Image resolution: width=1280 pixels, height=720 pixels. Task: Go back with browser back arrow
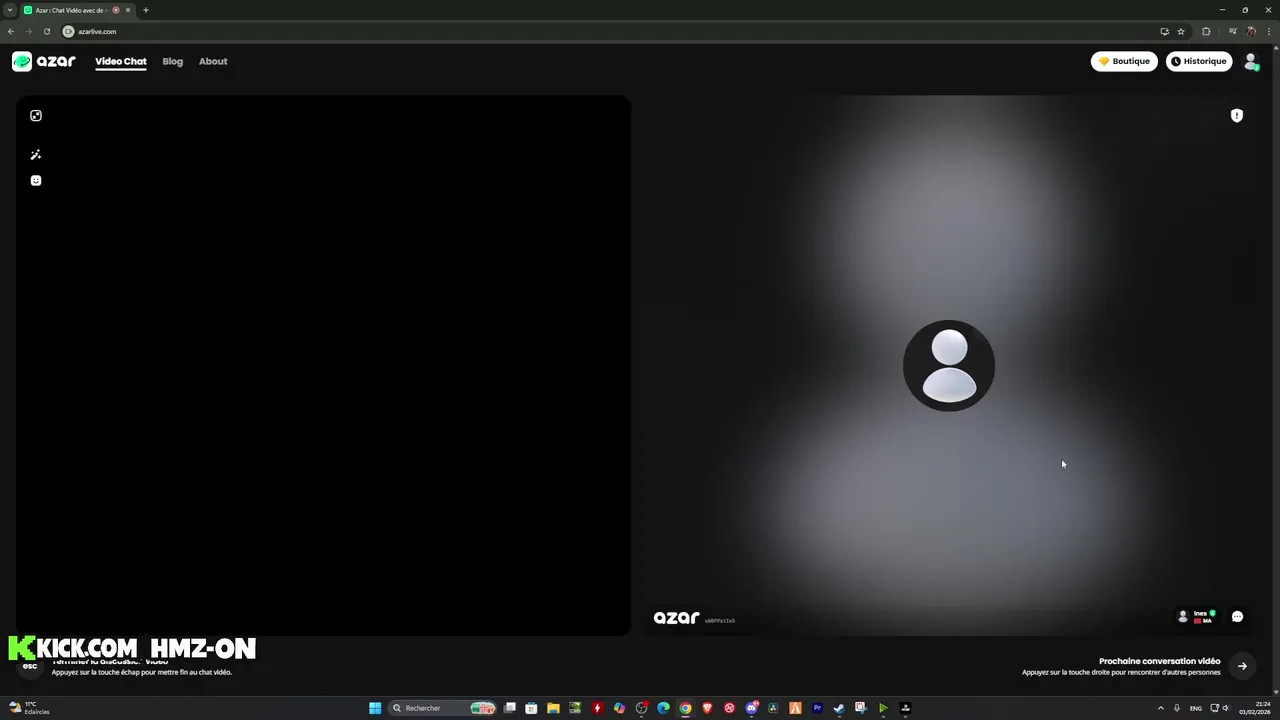point(11,31)
